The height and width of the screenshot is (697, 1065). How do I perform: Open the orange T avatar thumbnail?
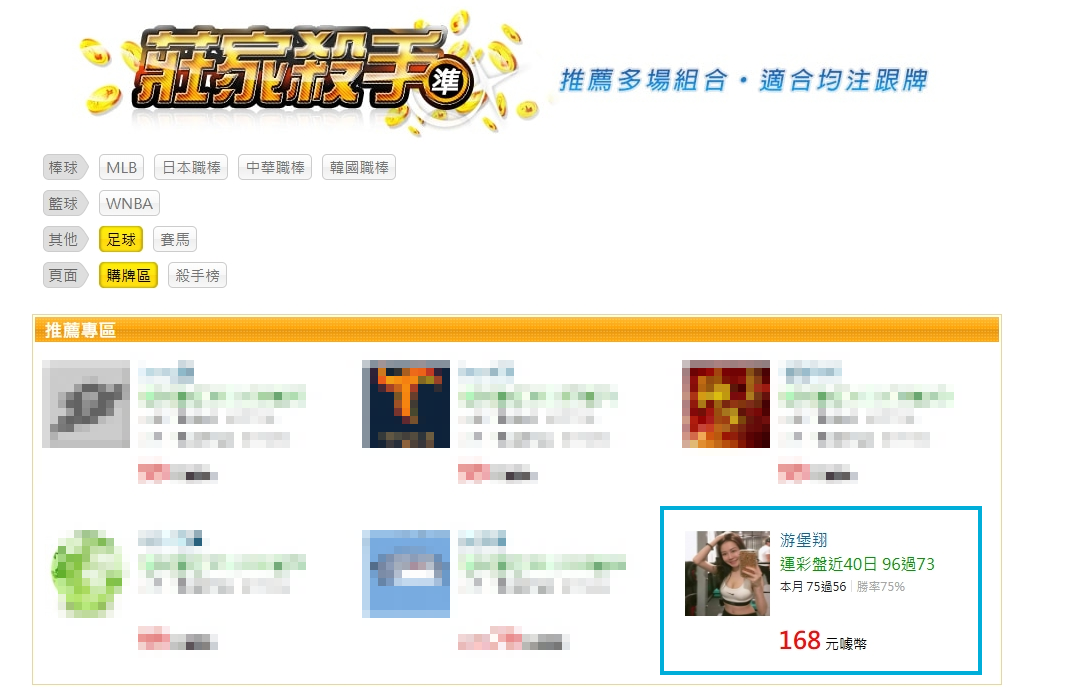(x=406, y=404)
